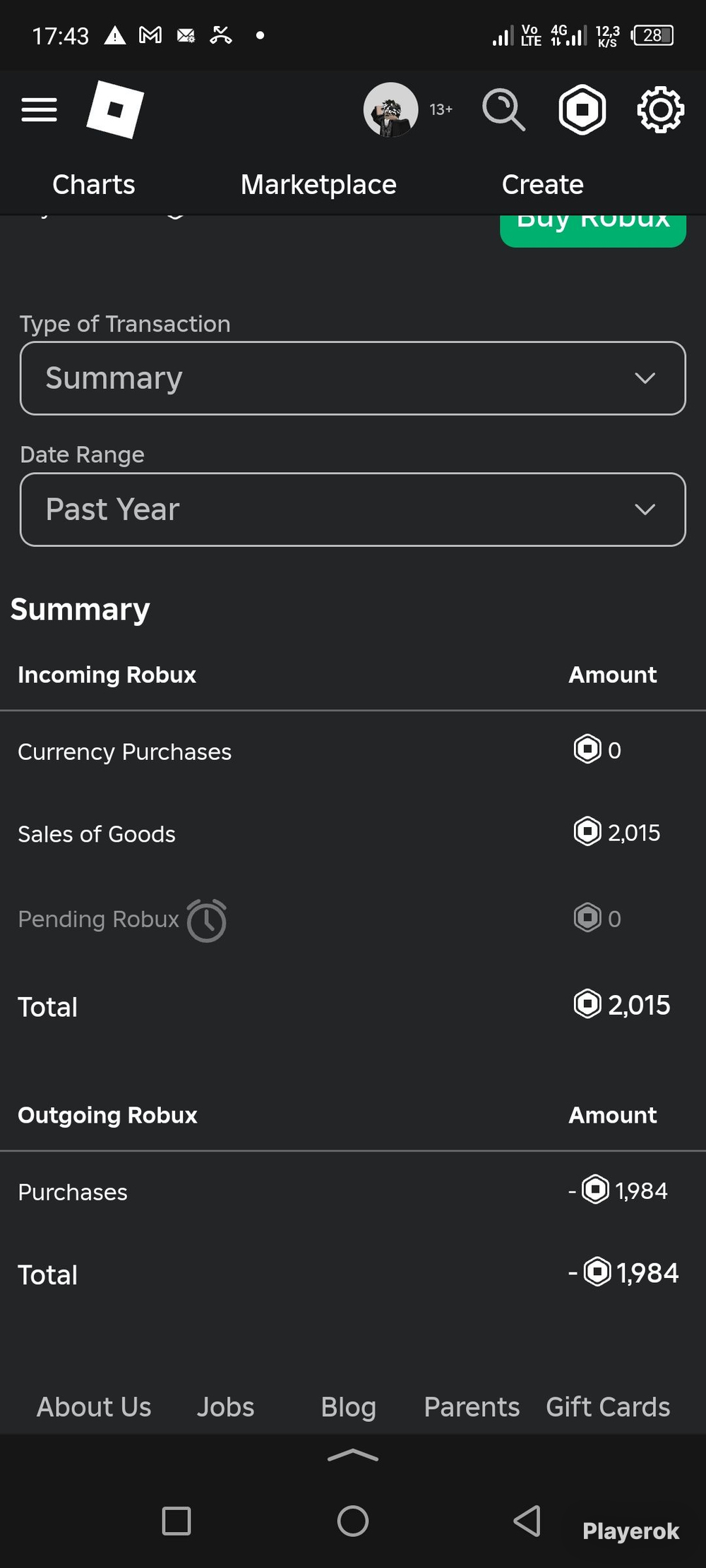
Task: Tap the upward chevron handle above navigation bar
Action: (353, 1455)
